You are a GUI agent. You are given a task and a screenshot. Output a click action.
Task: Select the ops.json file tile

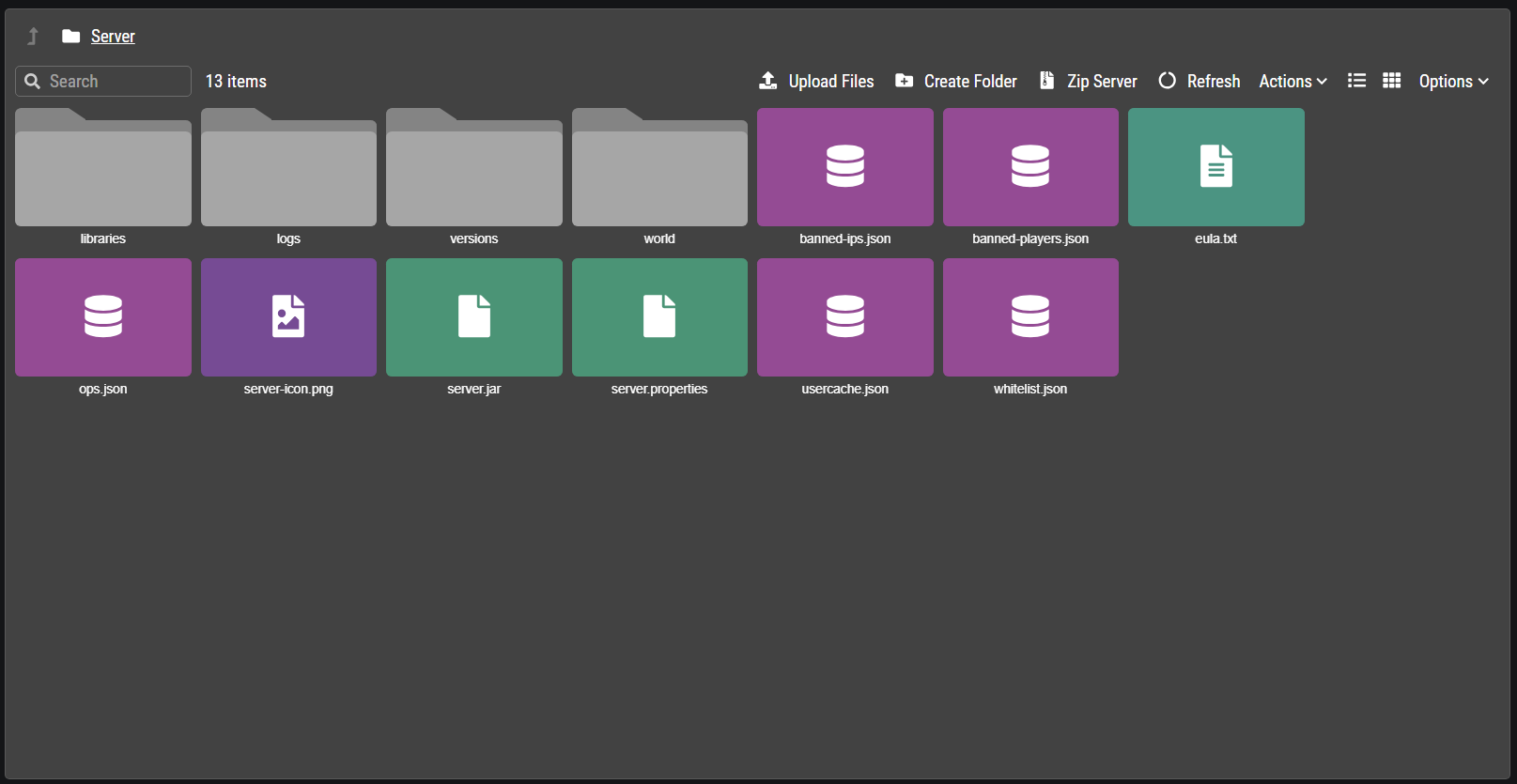[103, 317]
